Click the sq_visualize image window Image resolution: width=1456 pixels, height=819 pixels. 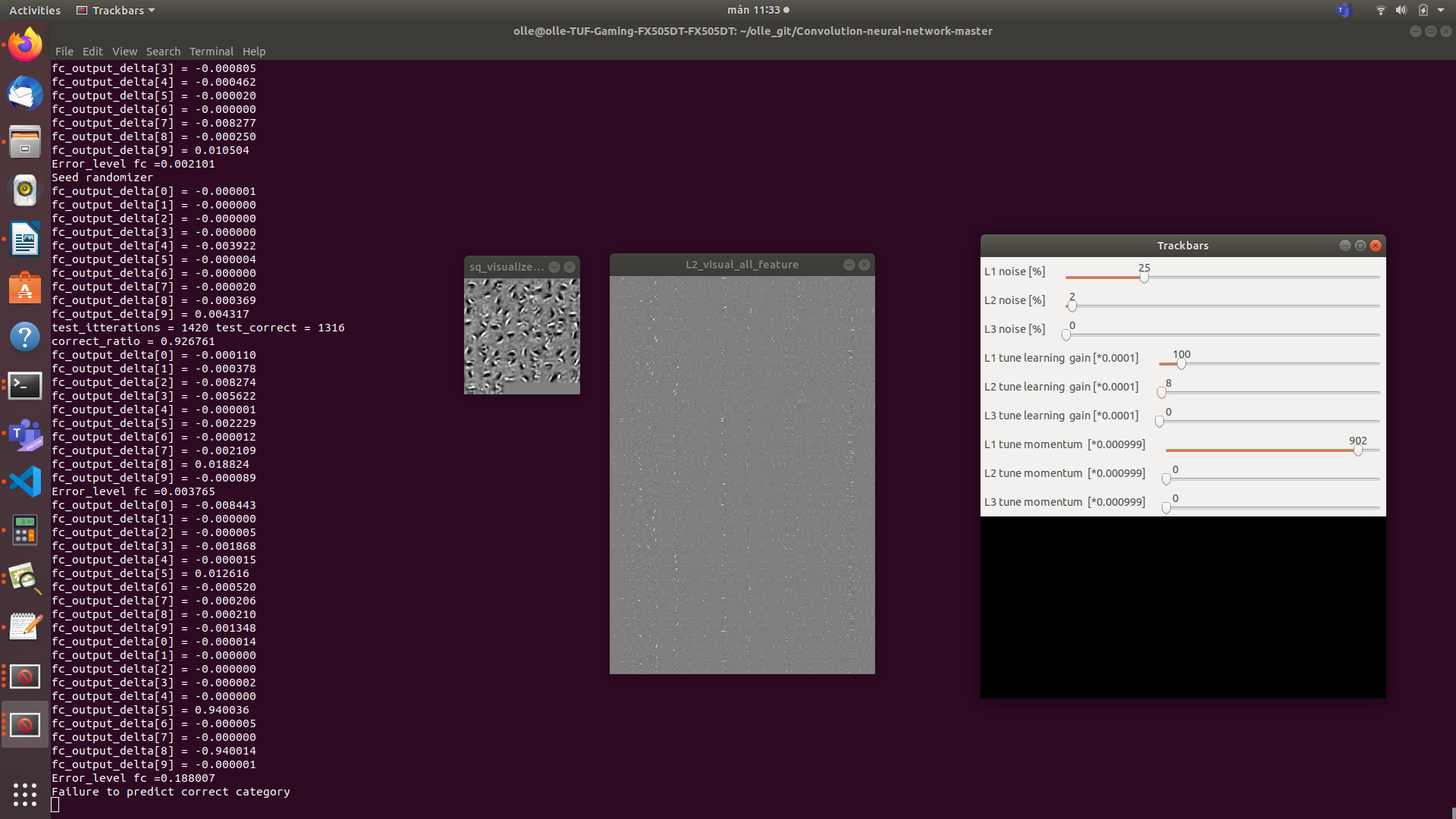click(522, 335)
